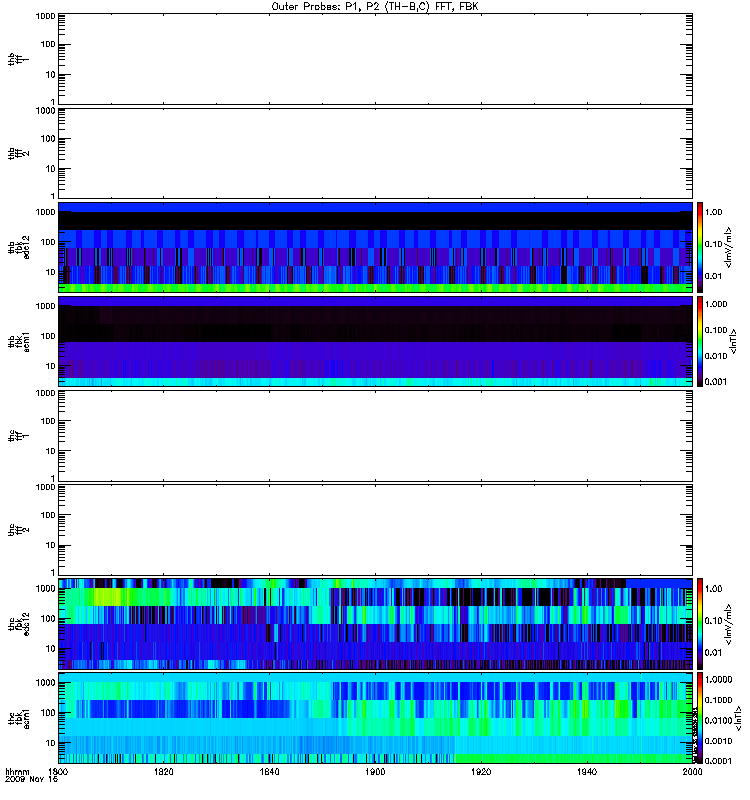Click the '10' y-tick of thc fff 1
The image size is (750, 800).
(50, 452)
